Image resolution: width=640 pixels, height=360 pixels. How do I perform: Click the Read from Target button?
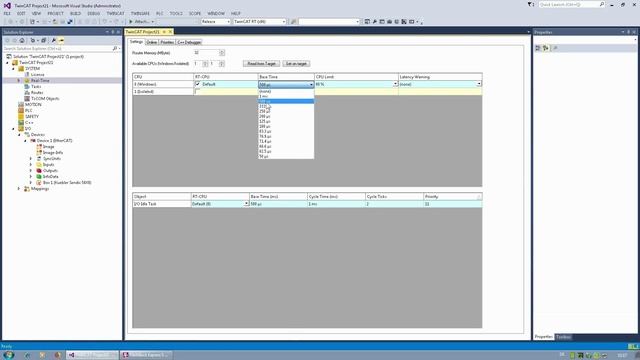pyautogui.click(x=261, y=64)
